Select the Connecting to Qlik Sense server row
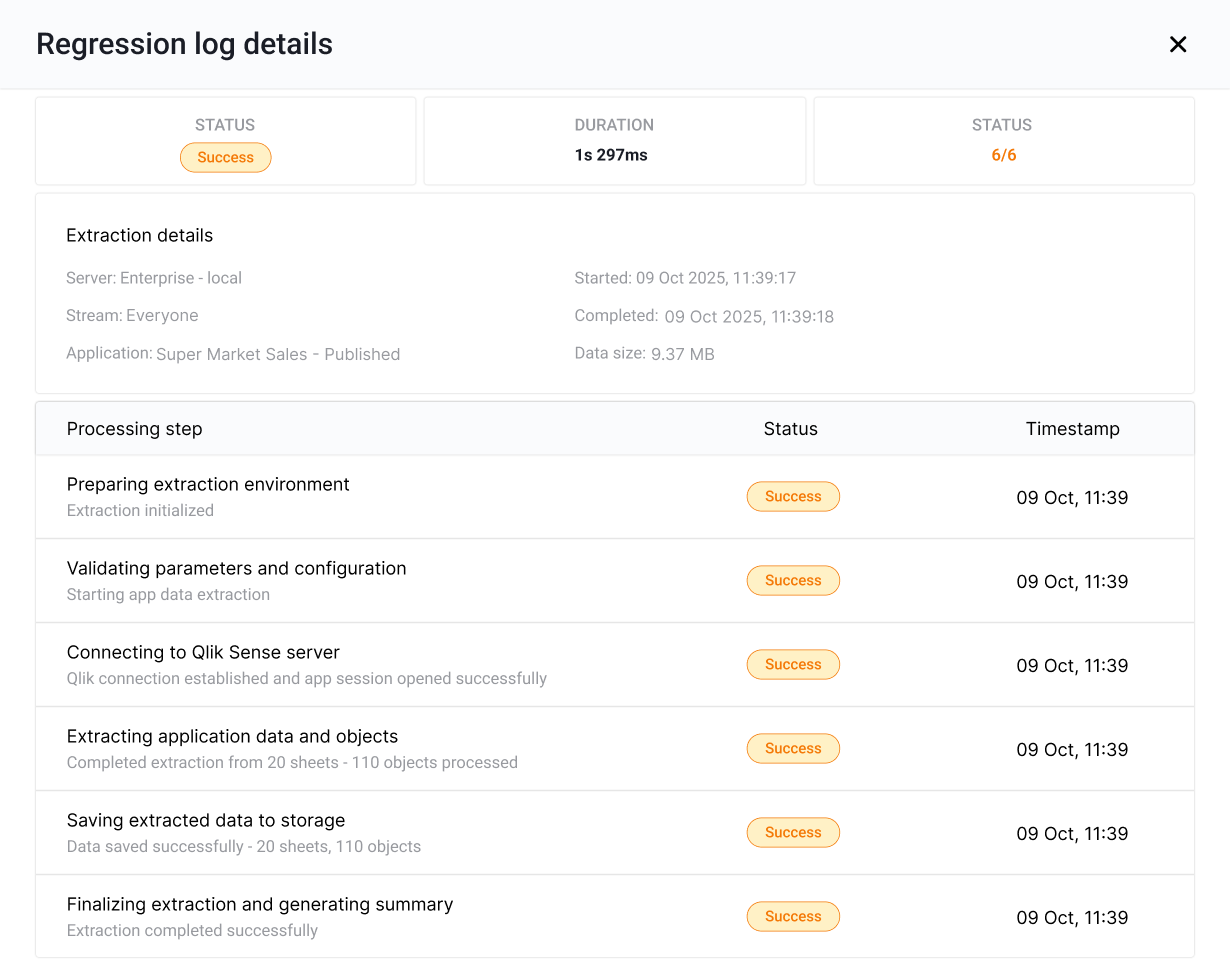The width and height of the screenshot is (1230, 972). (x=400, y=664)
